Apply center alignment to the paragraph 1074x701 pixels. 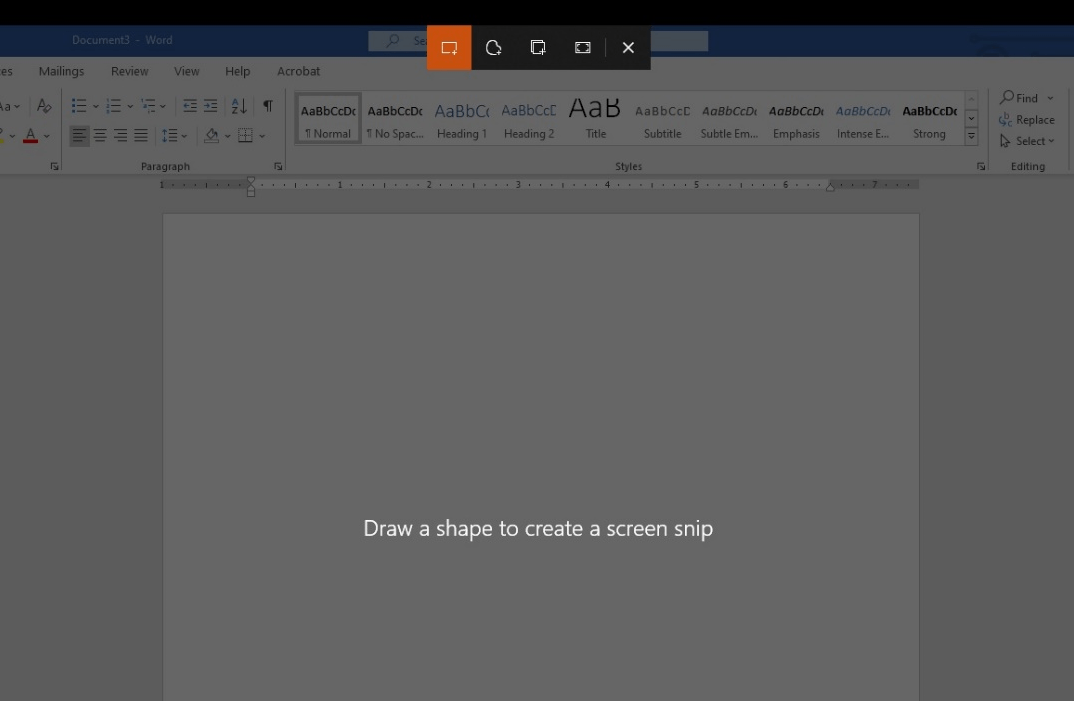pos(99,135)
